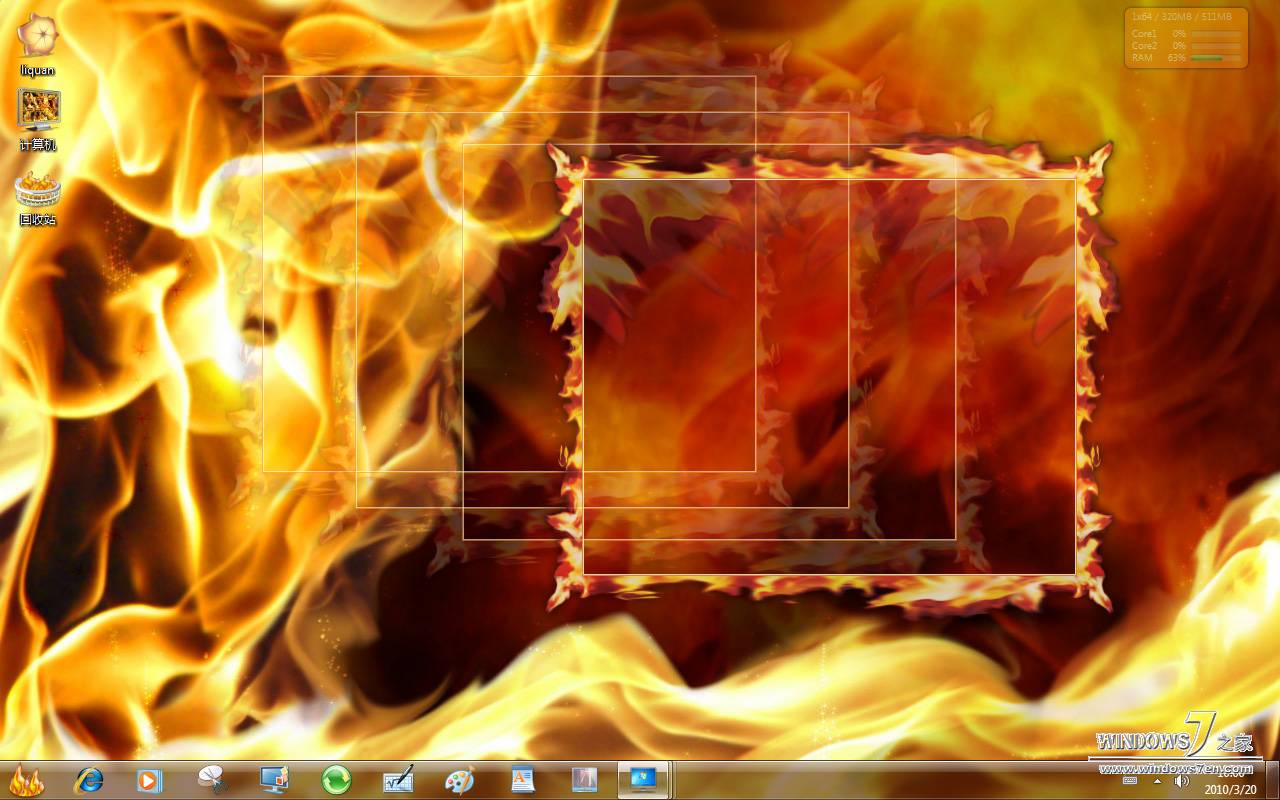Select the 回收站 recycle bin icon
This screenshot has height=800, width=1280.
[38, 197]
